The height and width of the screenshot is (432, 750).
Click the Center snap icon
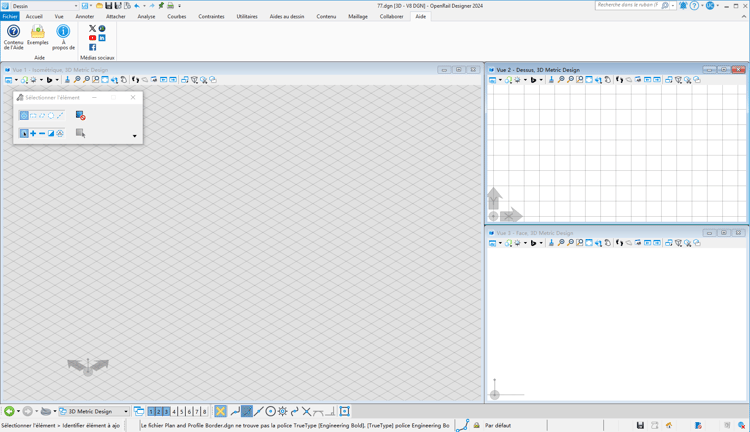[271, 411]
